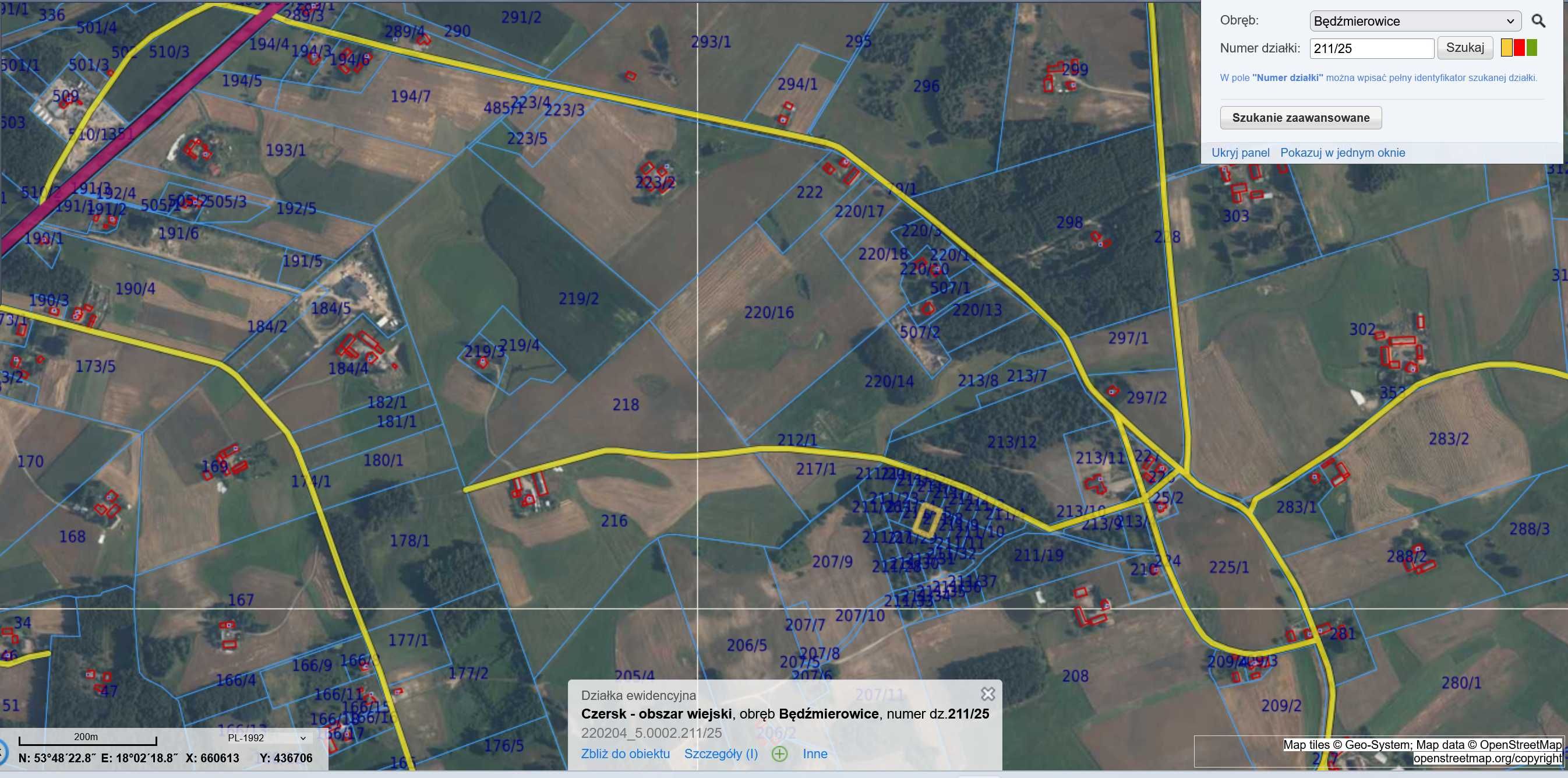Click the N: 53°48´22.8˝ latitude readout
The image size is (1568, 778).
point(58,759)
